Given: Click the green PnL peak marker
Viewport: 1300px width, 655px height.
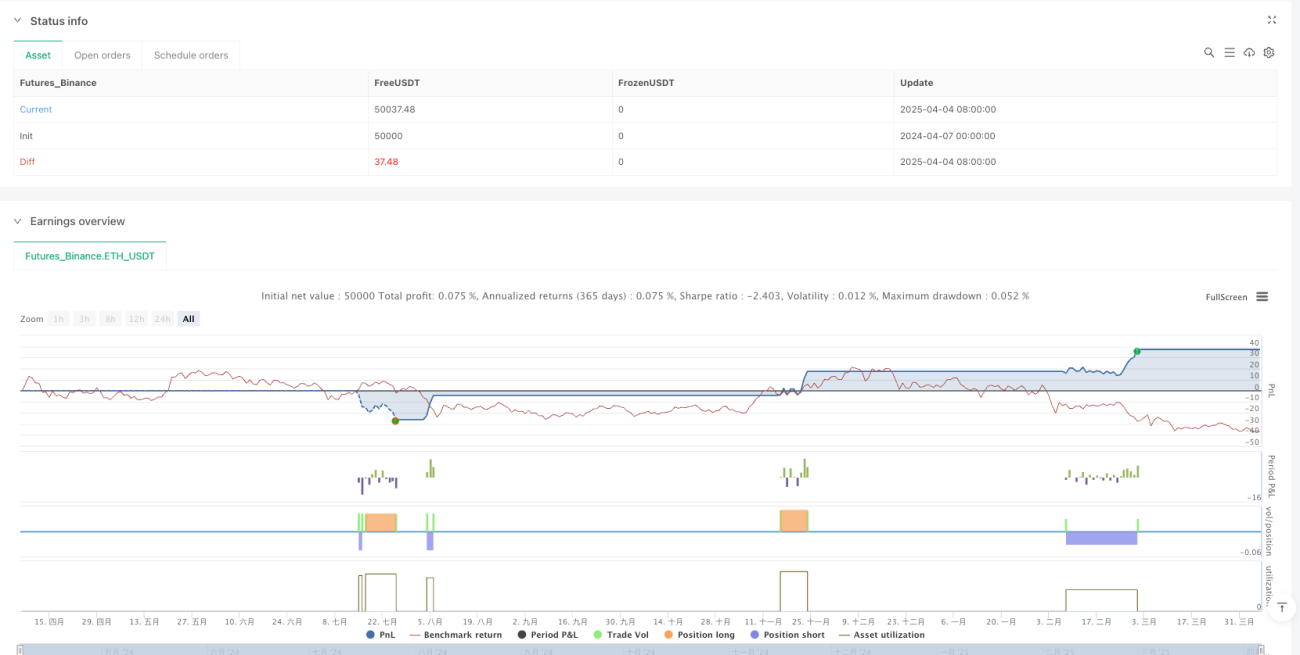Looking at the screenshot, I should pyautogui.click(x=1137, y=351).
